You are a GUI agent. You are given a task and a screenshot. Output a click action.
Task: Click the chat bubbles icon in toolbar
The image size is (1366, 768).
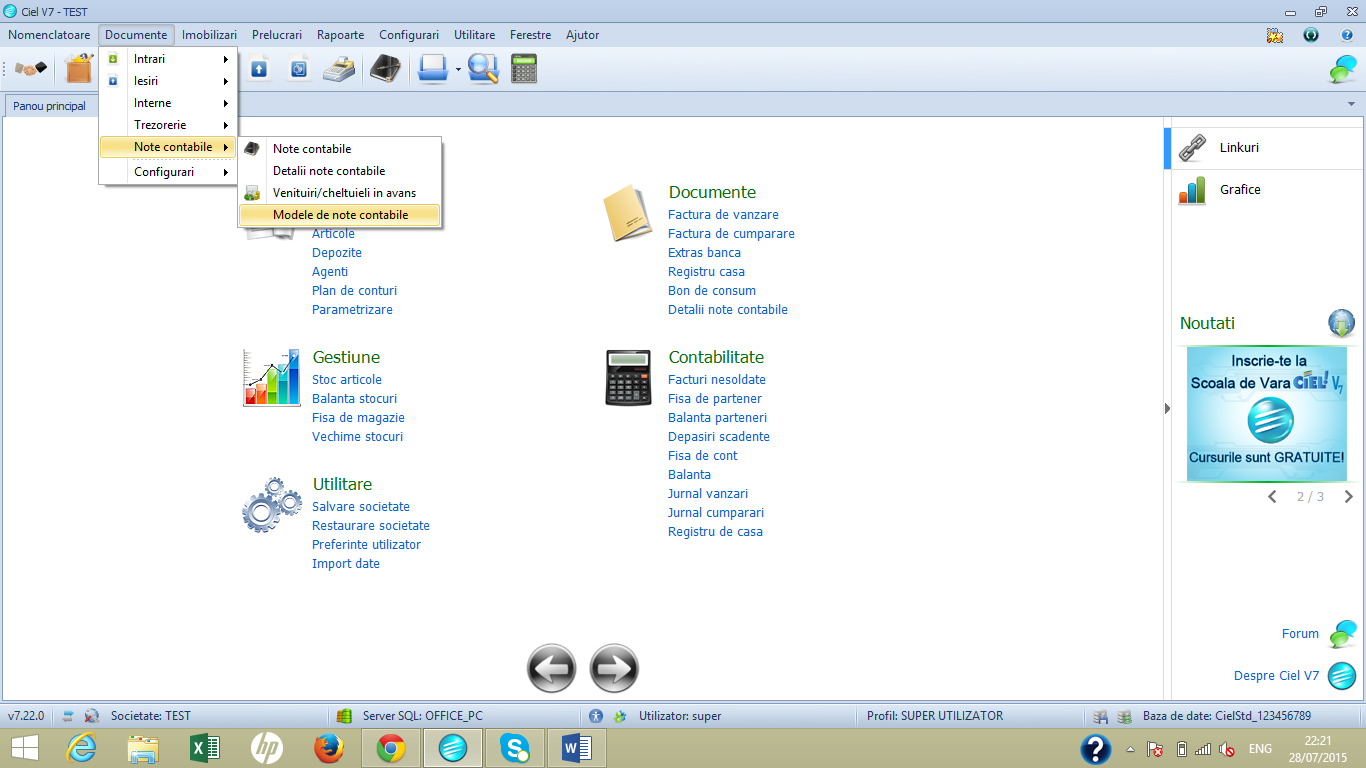(x=1342, y=68)
